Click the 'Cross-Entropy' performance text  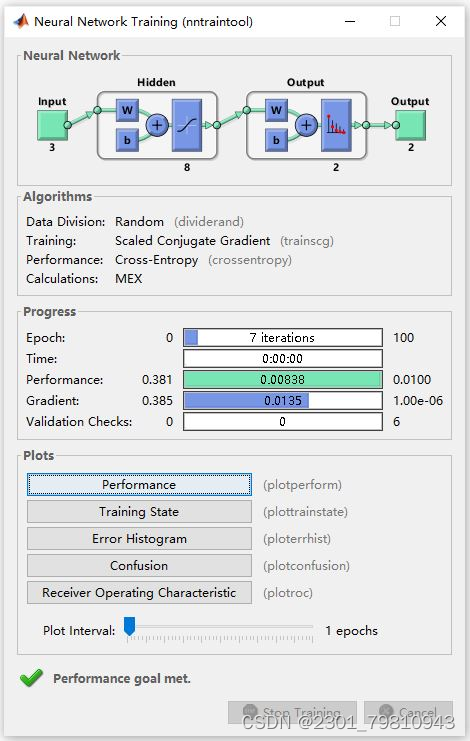[x=157, y=260]
